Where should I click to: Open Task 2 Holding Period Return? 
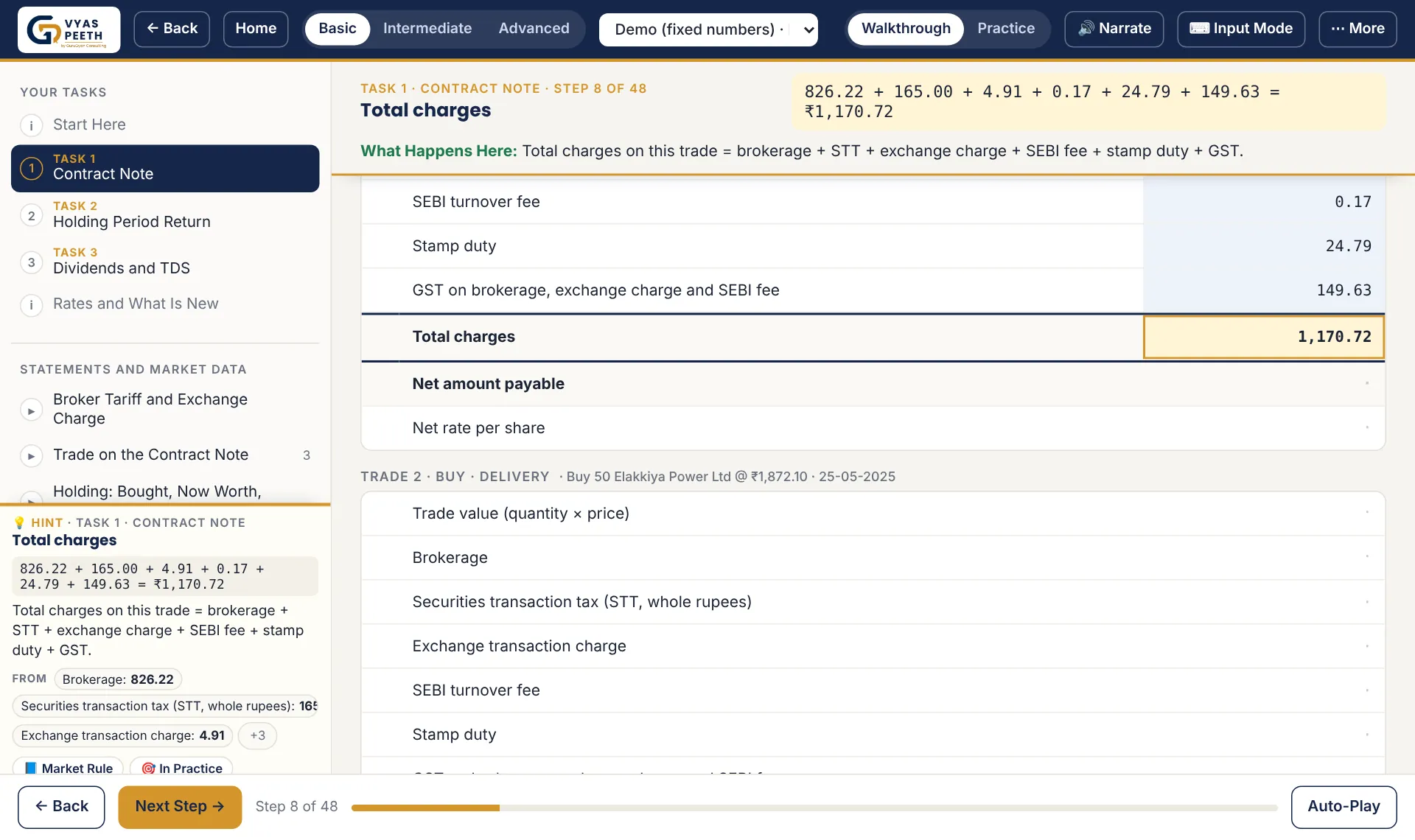click(x=165, y=215)
